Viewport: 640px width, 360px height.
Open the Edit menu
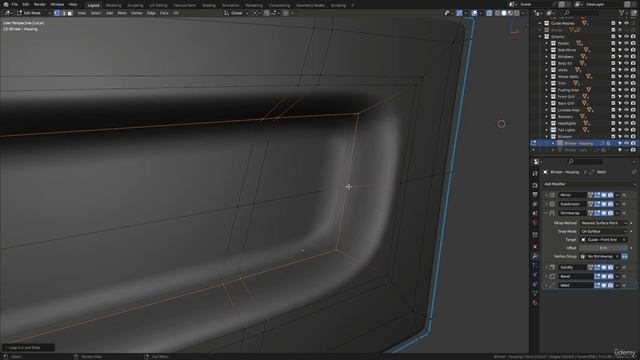coord(26,4)
